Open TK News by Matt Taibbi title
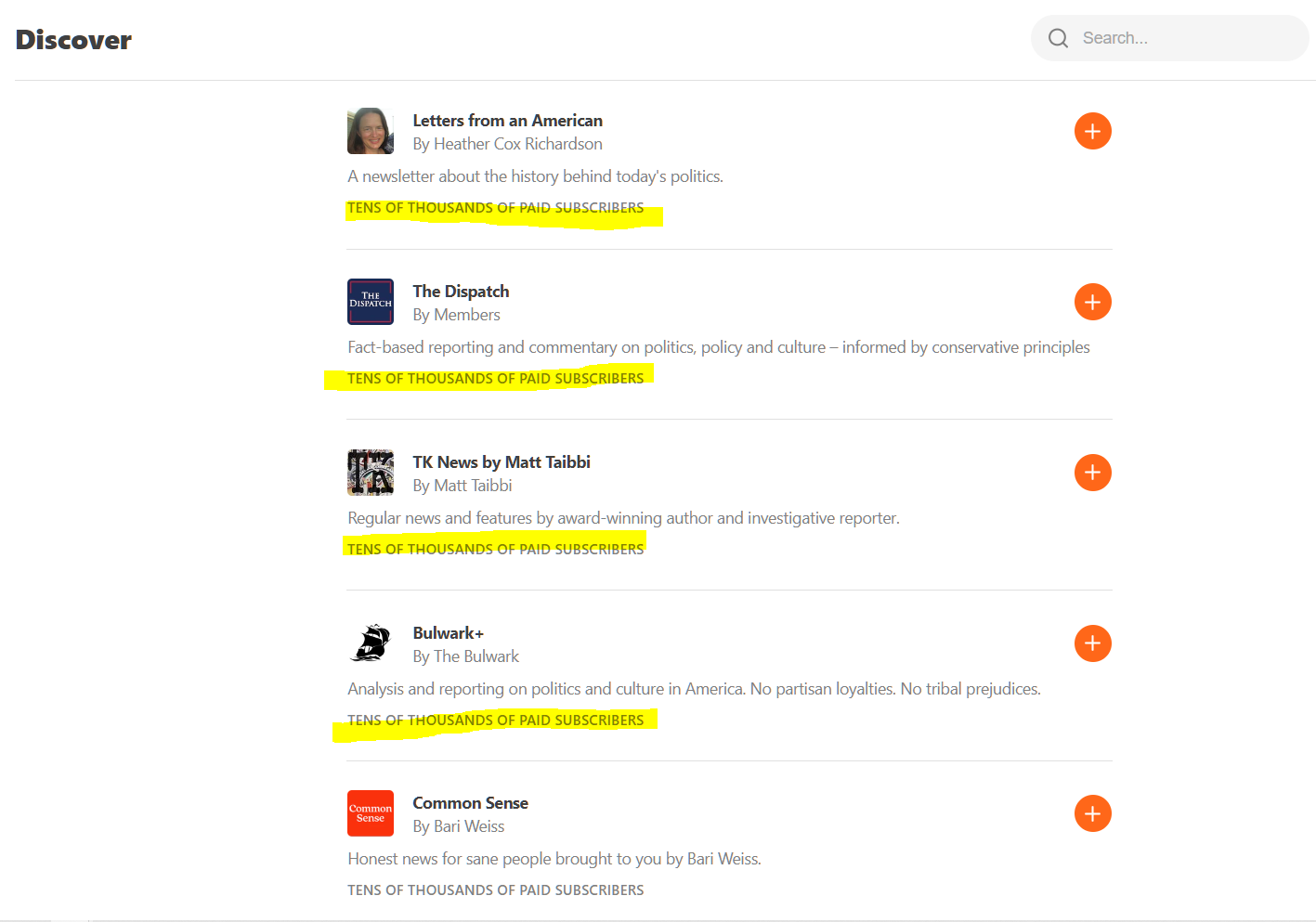The width and height of the screenshot is (1316, 922). click(x=502, y=462)
